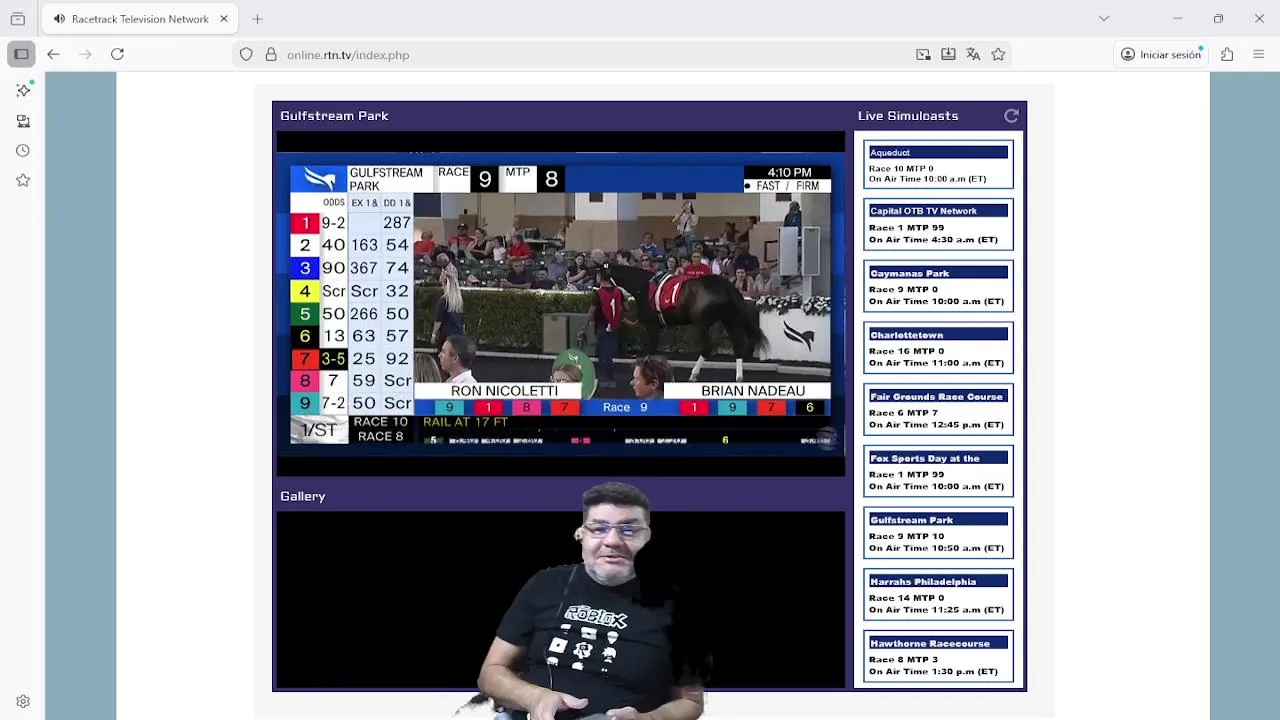
Task: Open a new browser tab
Action: point(257,19)
